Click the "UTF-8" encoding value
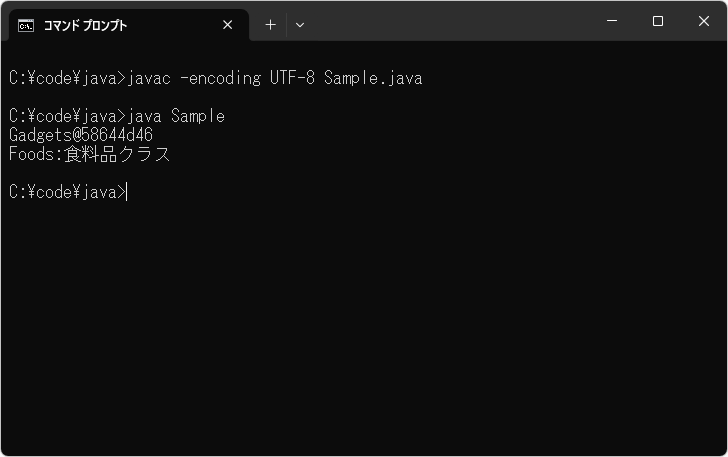The image size is (728, 457). [x=292, y=78]
